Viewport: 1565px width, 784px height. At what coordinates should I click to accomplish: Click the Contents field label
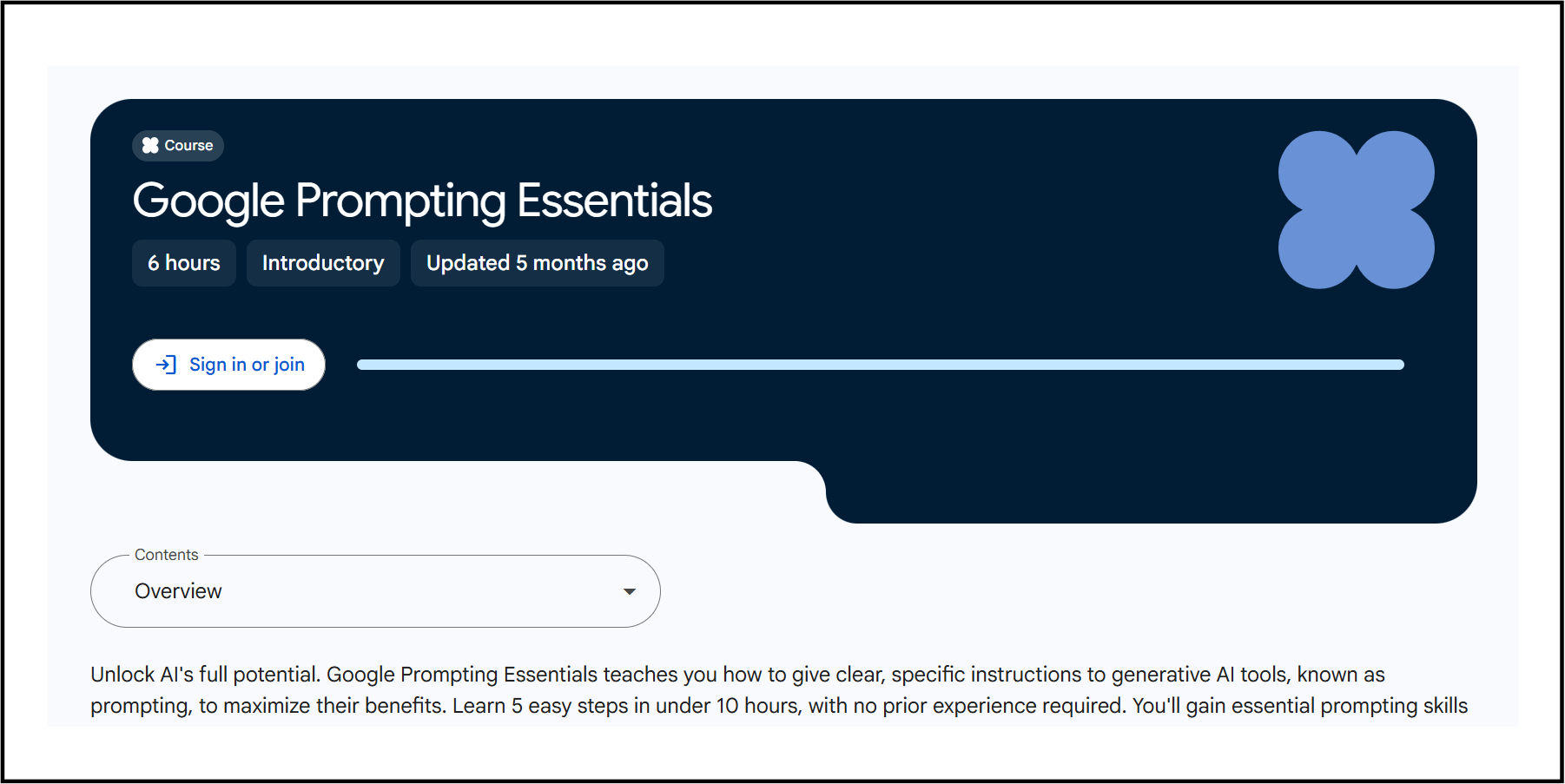coord(167,555)
